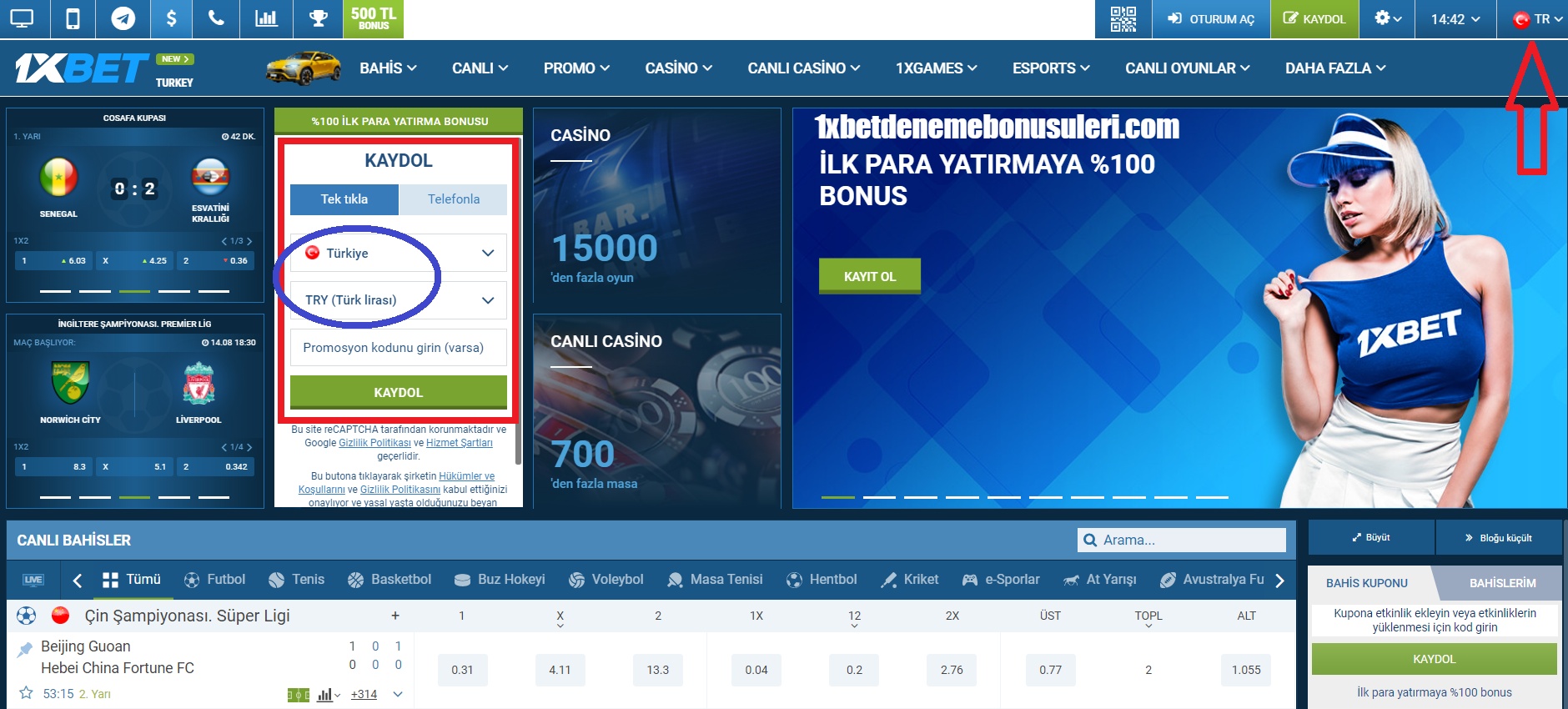Click the OTURUM AÇ login button
The height and width of the screenshot is (709, 1568).
pyautogui.click(x=1211, y=18)
